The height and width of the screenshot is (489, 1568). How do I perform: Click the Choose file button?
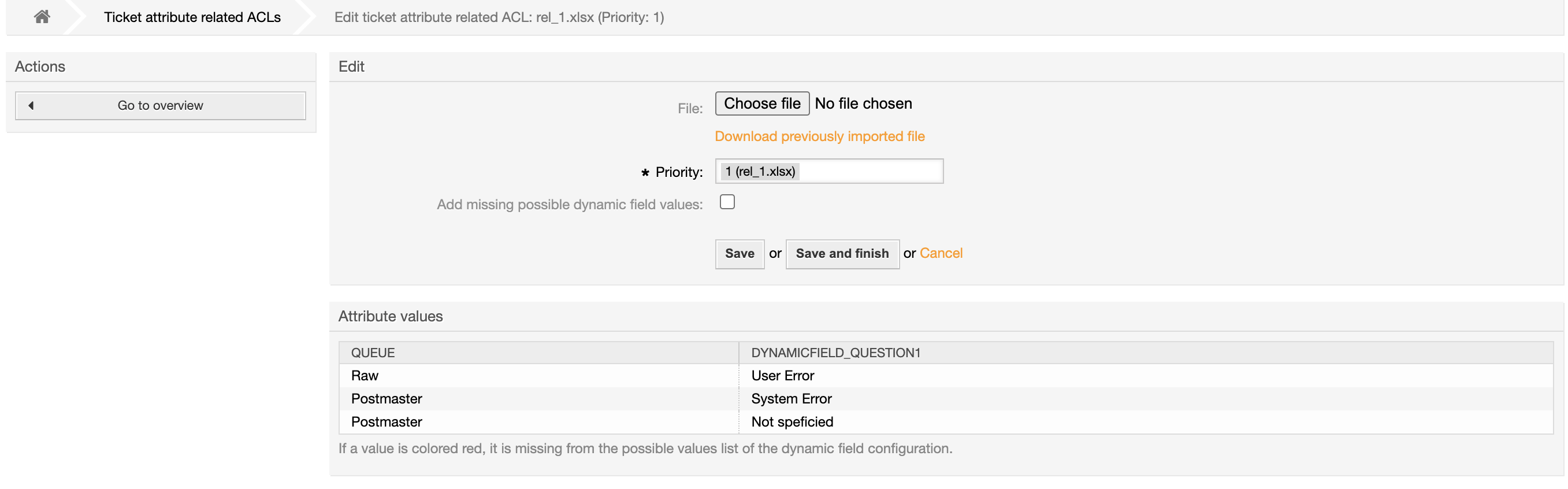pos(761,103)
